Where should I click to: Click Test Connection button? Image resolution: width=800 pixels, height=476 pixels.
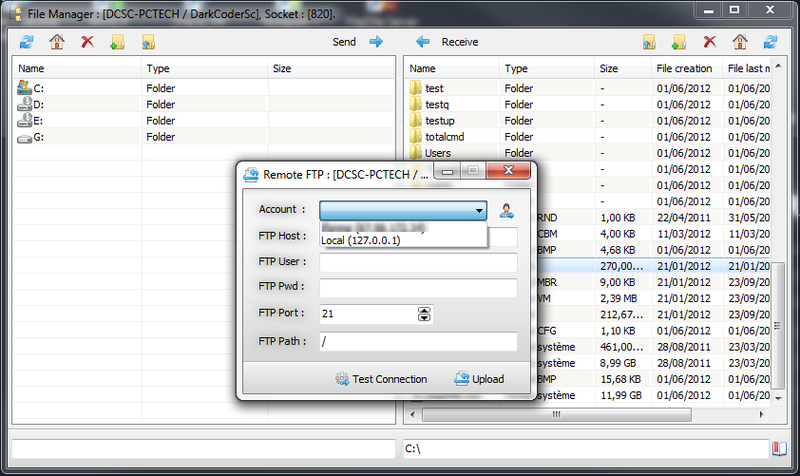coord(381,379)
